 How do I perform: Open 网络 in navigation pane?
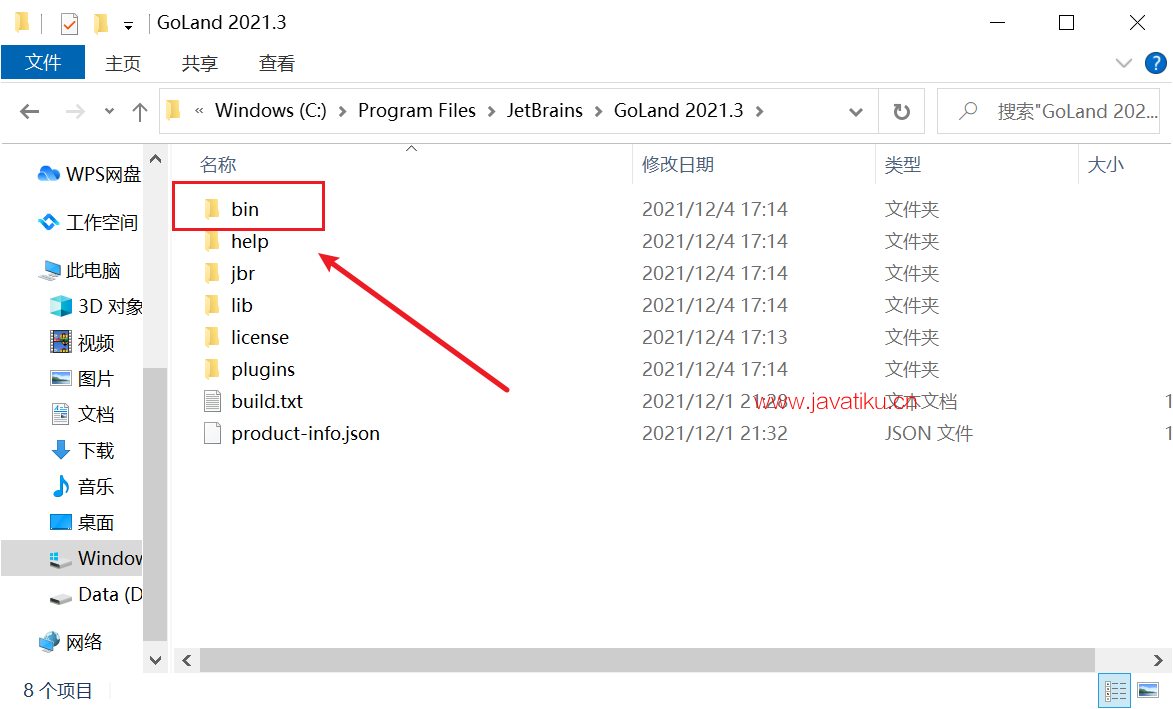click(x=70, y=642)
